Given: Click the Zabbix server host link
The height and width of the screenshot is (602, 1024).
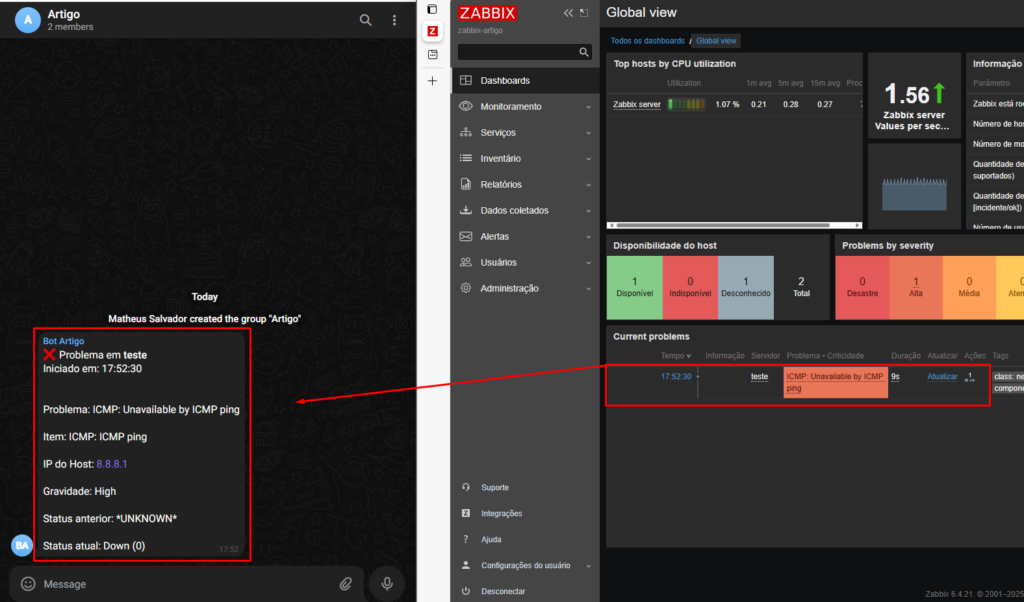Looking at the screenshot, I should 637,104.
